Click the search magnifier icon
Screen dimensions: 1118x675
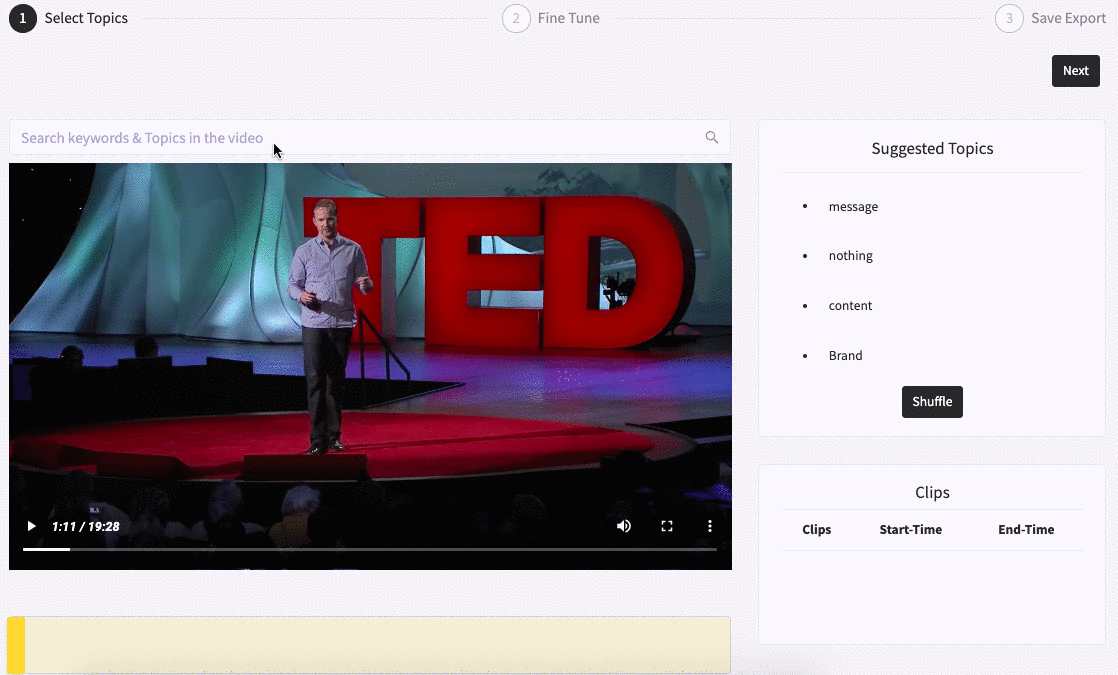[x=712, y=138]
